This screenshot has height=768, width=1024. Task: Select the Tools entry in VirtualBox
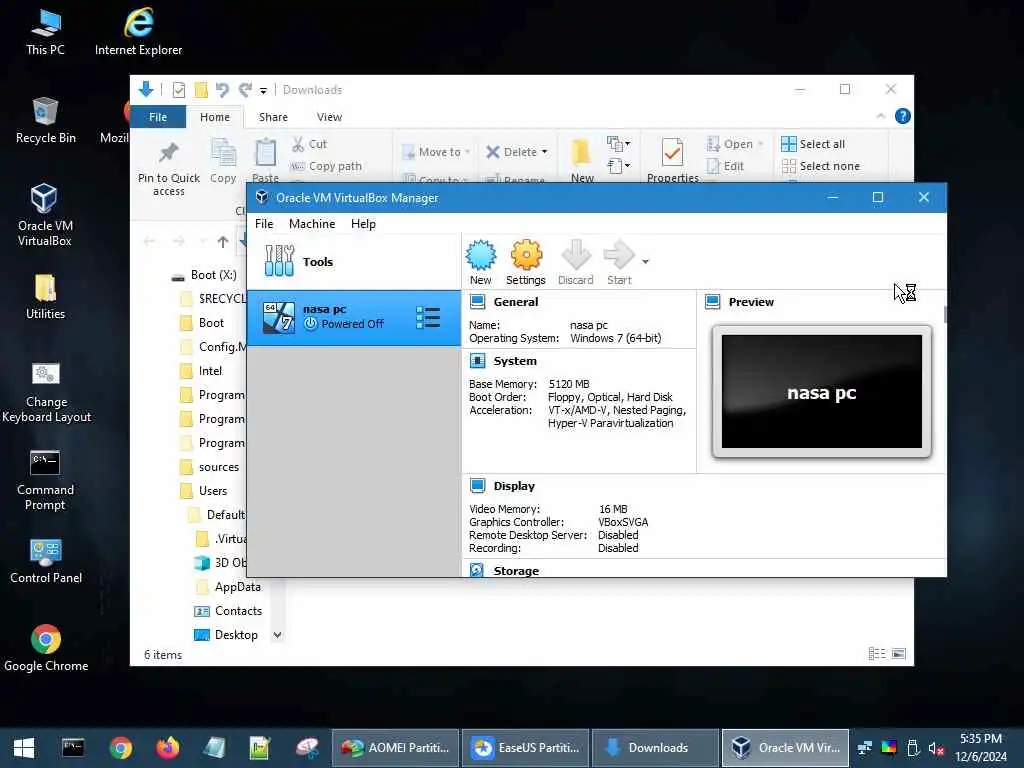pyautogui.click(x=353, y=262)
